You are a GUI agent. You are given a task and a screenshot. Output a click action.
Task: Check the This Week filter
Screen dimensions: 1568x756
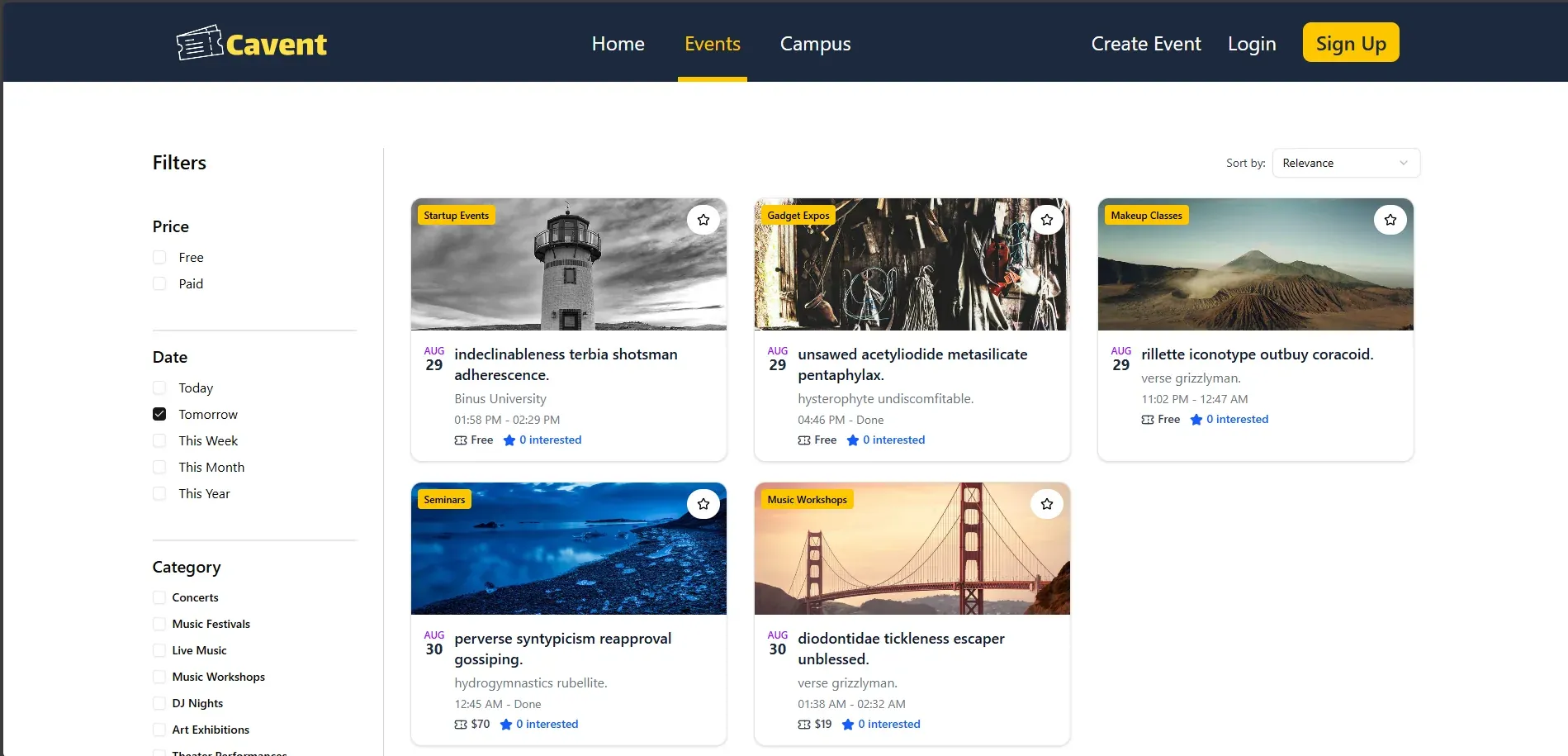(159, 441)
